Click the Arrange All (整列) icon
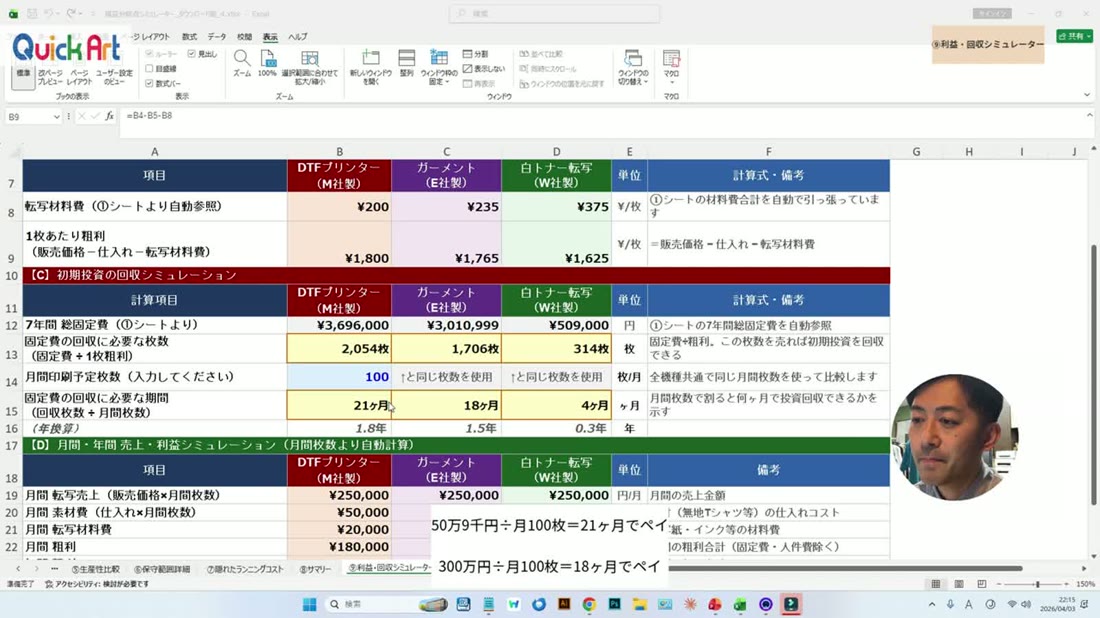Viewport: 1100px width, 618px height. coord(406,63)
